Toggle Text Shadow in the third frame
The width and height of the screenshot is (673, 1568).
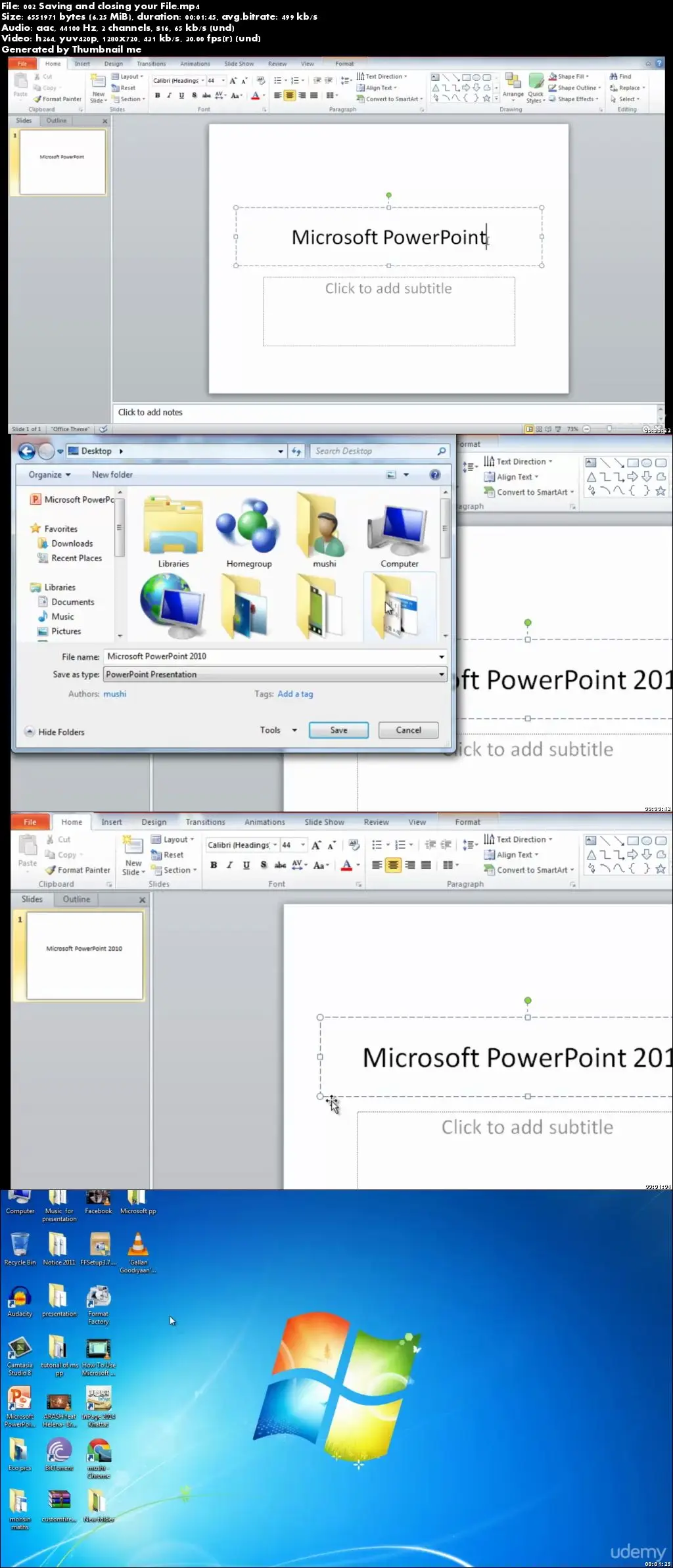click(x=264, y=865)
